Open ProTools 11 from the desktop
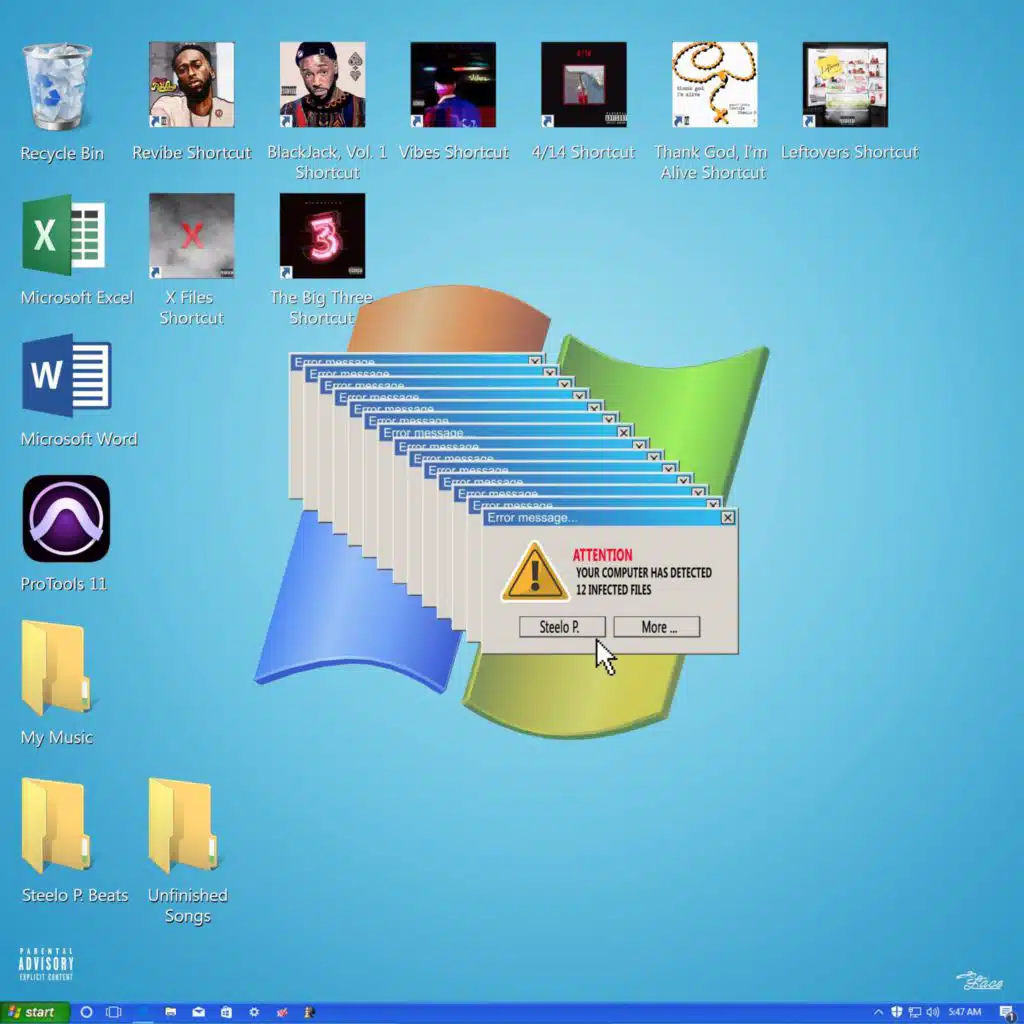 click(65, 520)
